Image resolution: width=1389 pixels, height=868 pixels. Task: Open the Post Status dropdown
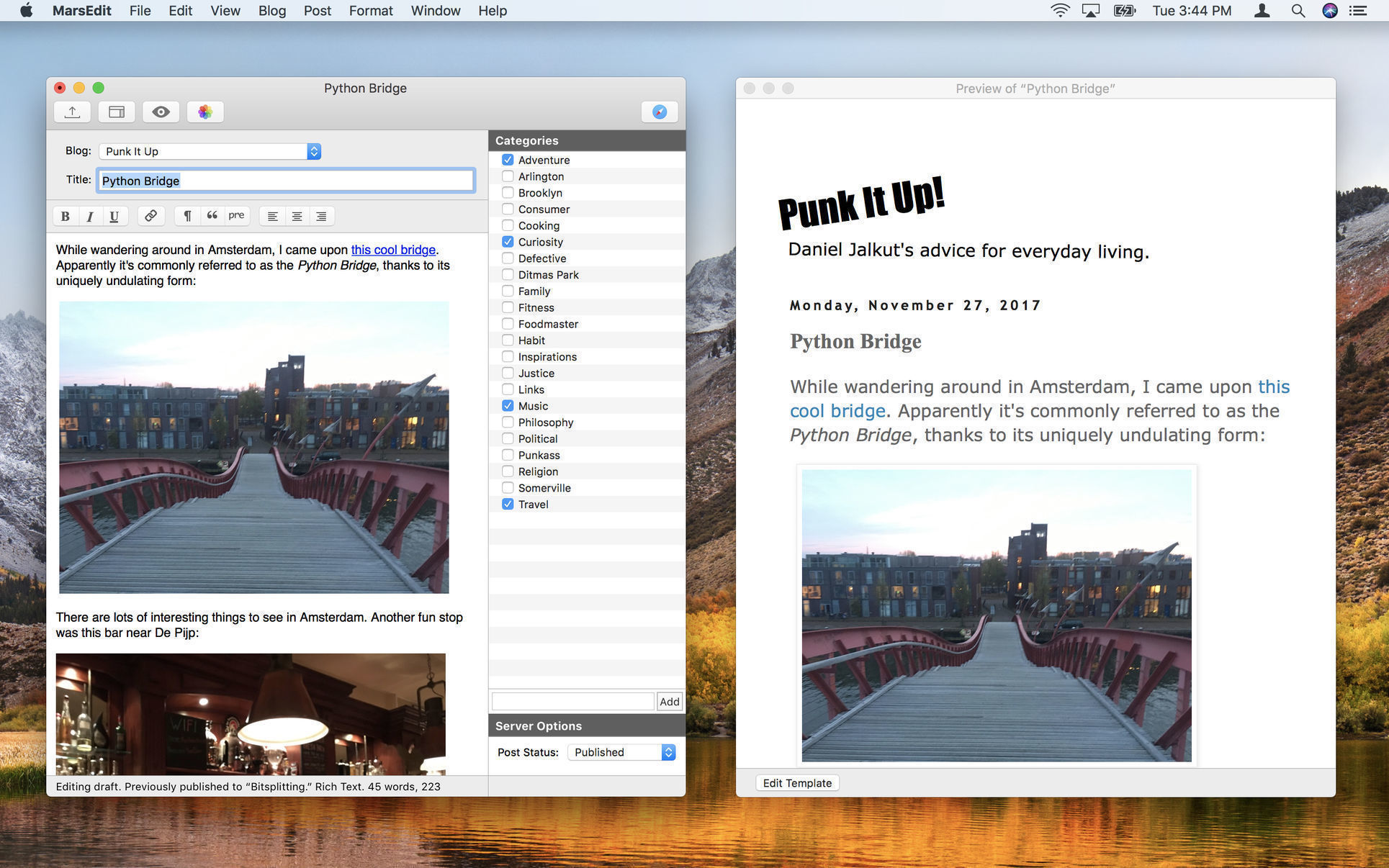click(622, 752)
